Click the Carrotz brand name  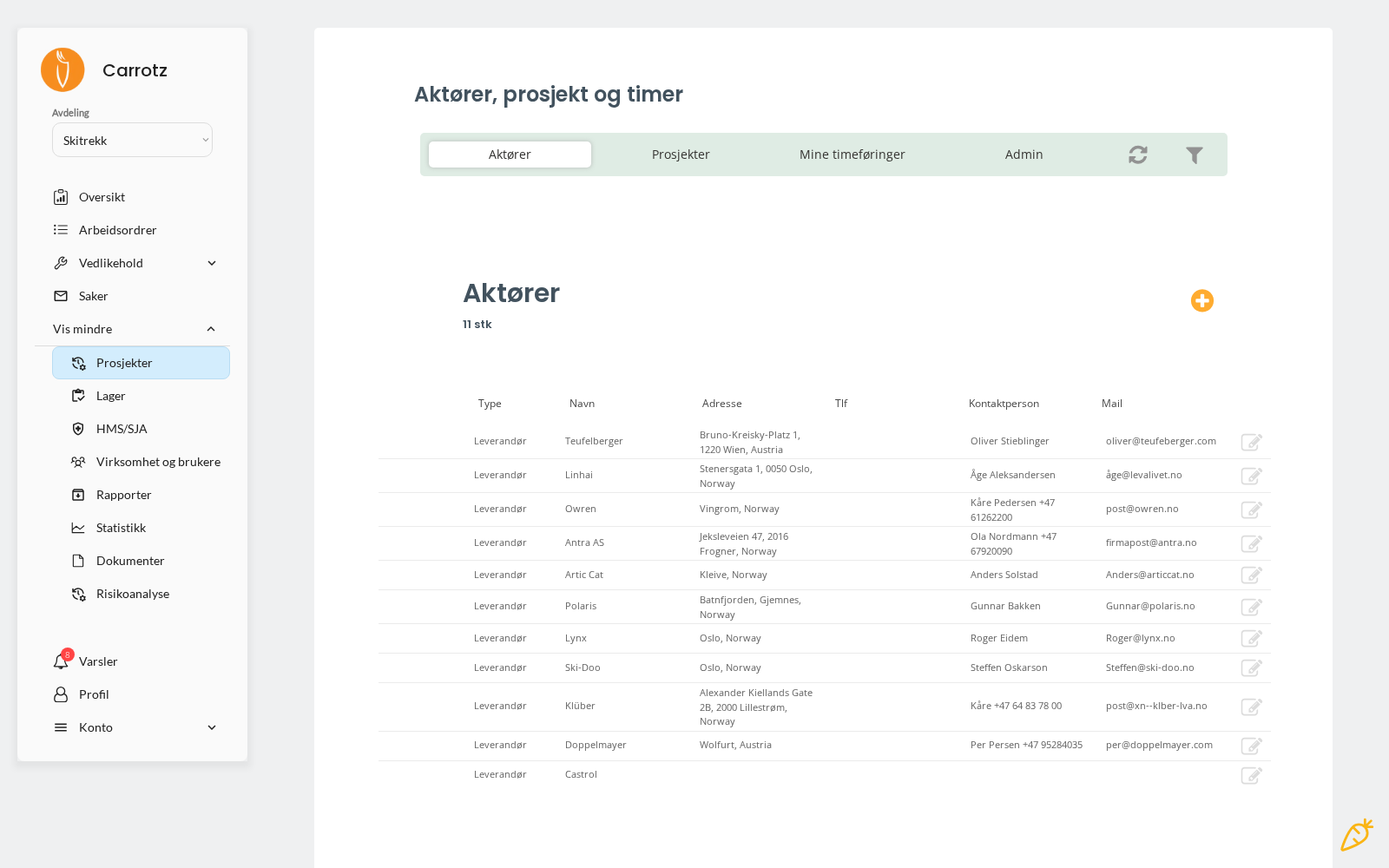(x=135, y=70)
